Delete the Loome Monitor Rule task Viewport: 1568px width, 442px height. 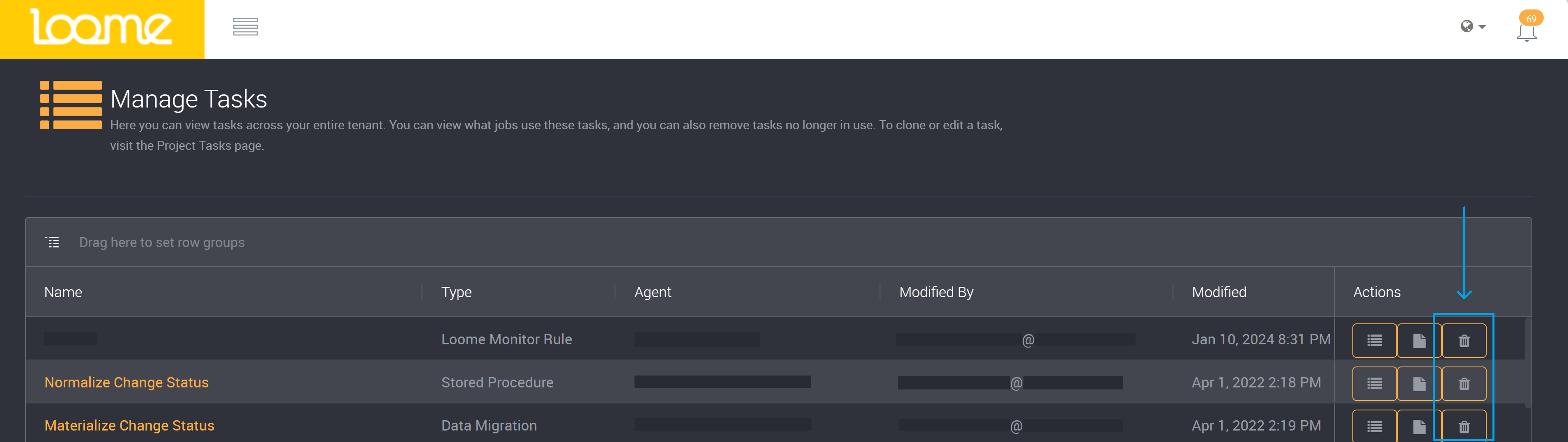(1464, 341)
